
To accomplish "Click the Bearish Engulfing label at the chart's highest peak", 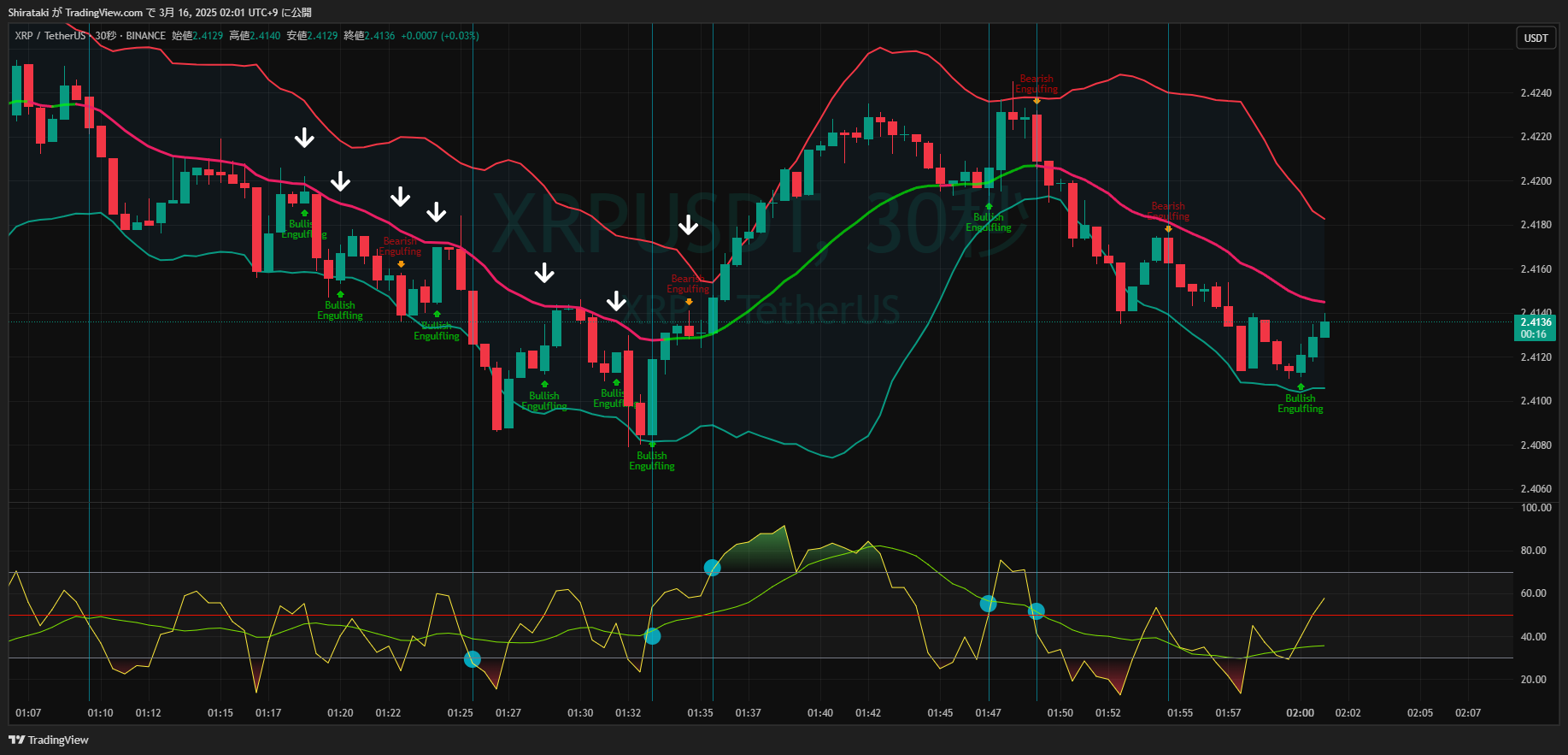I will [1037, 84].
